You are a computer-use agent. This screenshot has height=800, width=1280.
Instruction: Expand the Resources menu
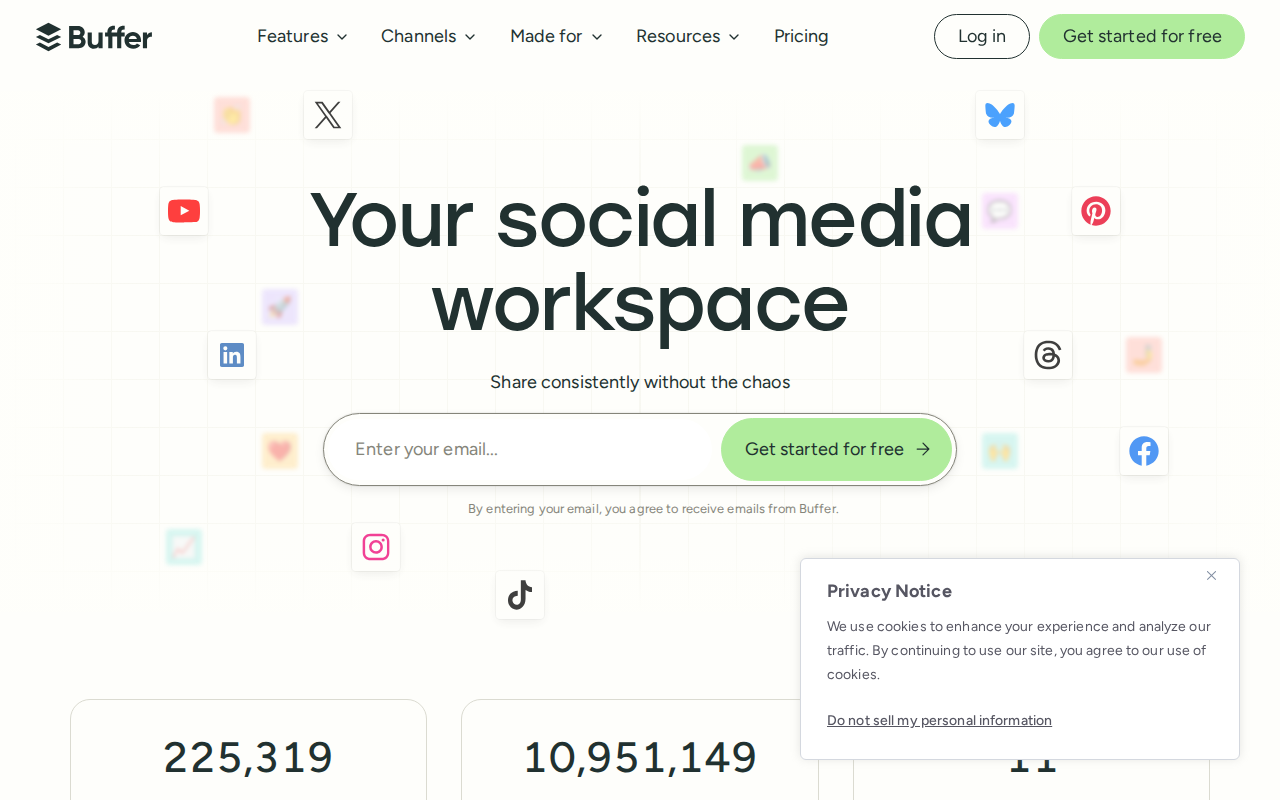[687, 36]
